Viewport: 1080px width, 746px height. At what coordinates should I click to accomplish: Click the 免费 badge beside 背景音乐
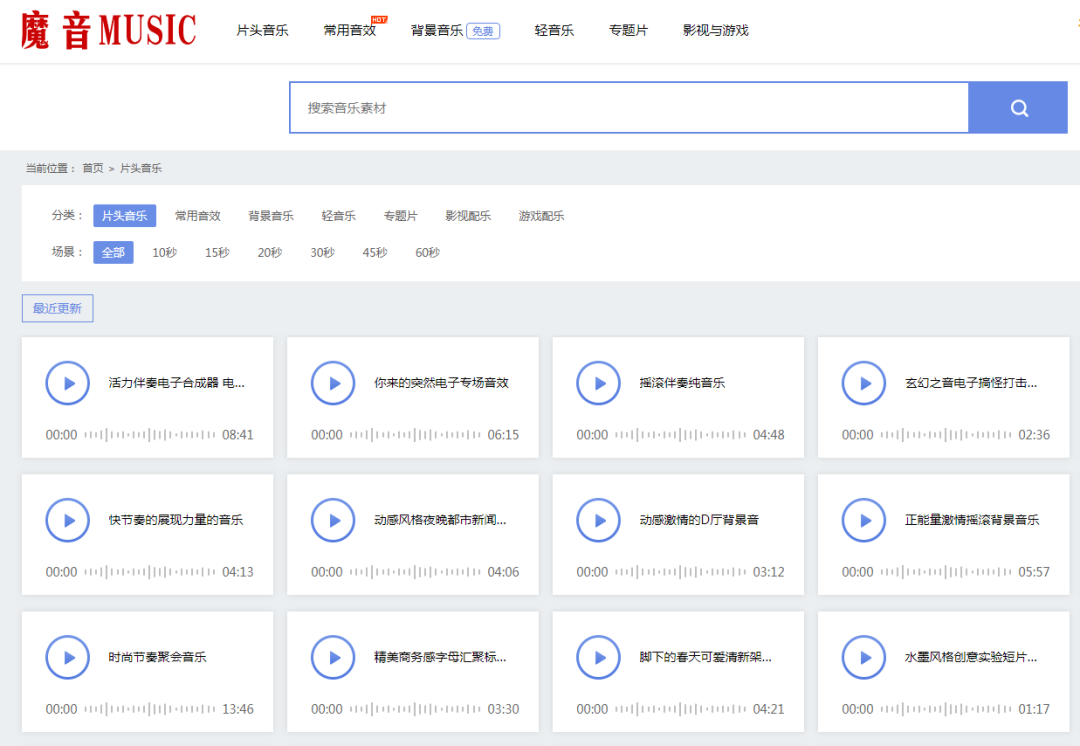pyautogui.click(x=483, y=31)
